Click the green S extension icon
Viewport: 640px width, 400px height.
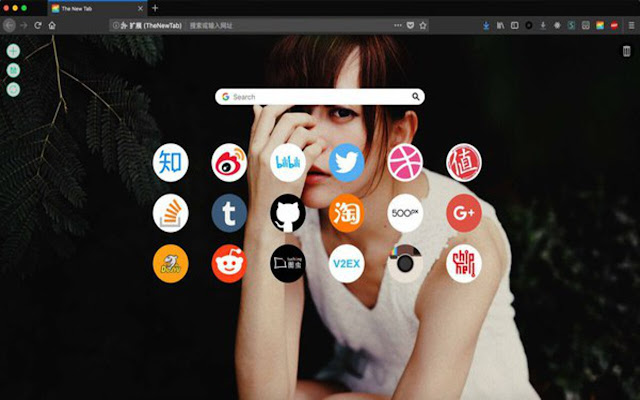coord(571,25)
